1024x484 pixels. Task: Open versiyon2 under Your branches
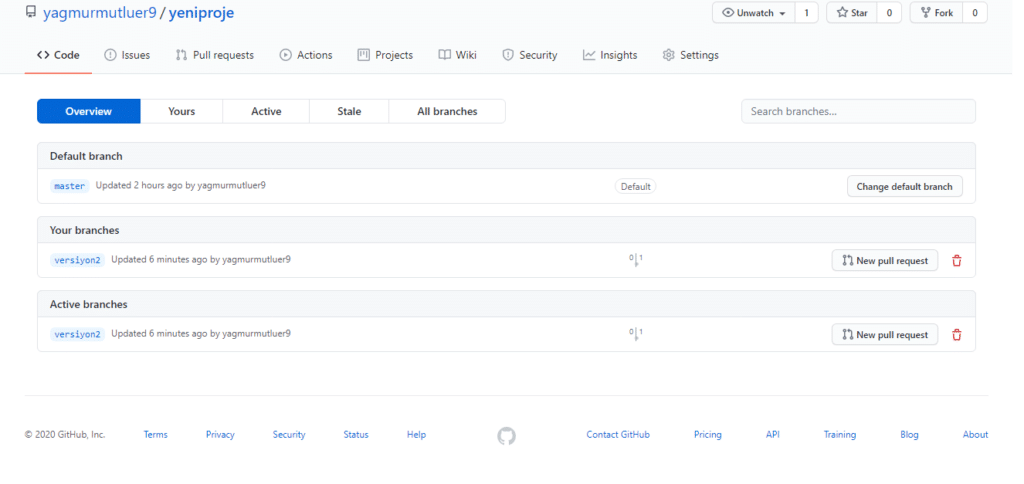coord(78,260)
